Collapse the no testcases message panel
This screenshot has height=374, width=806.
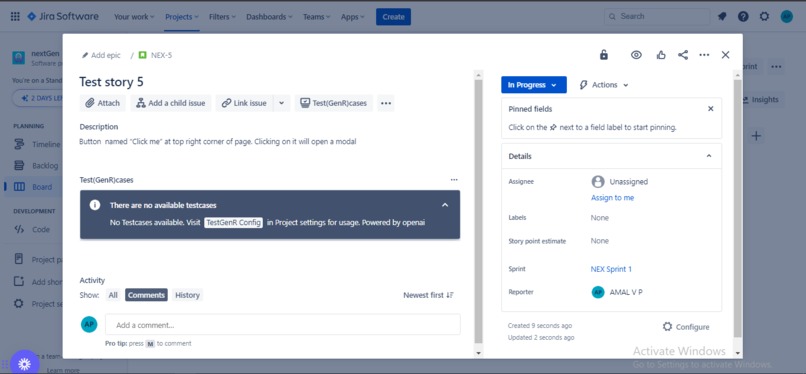pyautogui.click(x=445, y=205)
